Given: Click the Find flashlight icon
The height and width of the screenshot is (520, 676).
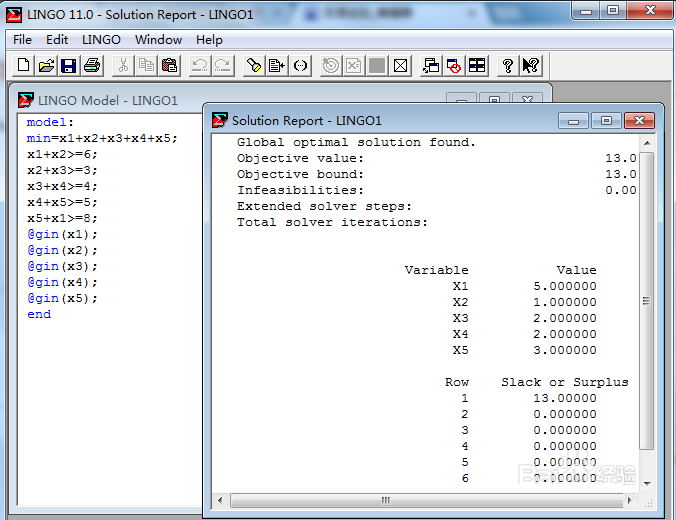Looking at the screenshot, I should coord(254,66).
